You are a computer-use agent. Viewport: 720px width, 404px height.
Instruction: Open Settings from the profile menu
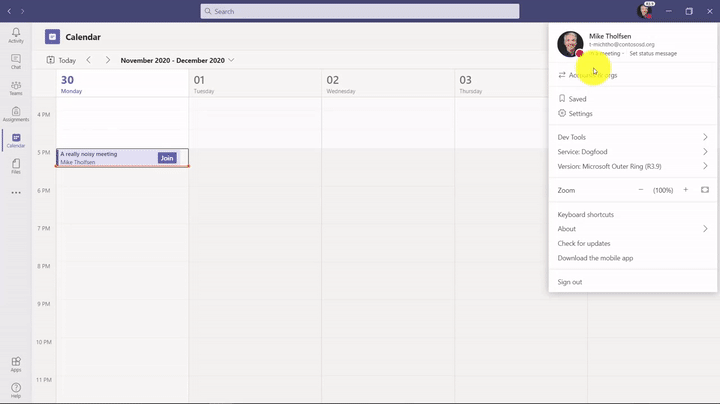[x=580, y=114]
